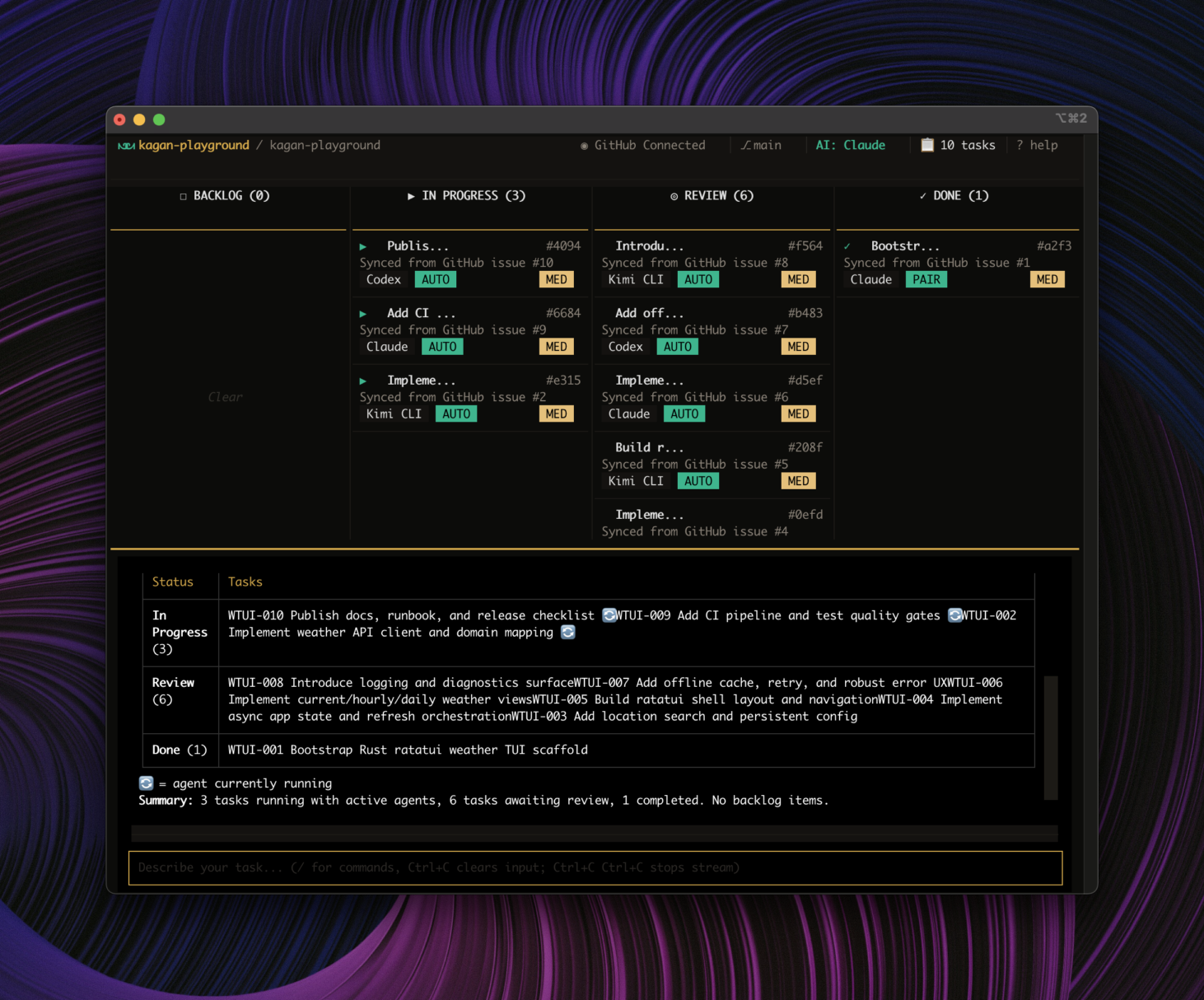Click the GitHub Connected status indicator

pos(643,145)
